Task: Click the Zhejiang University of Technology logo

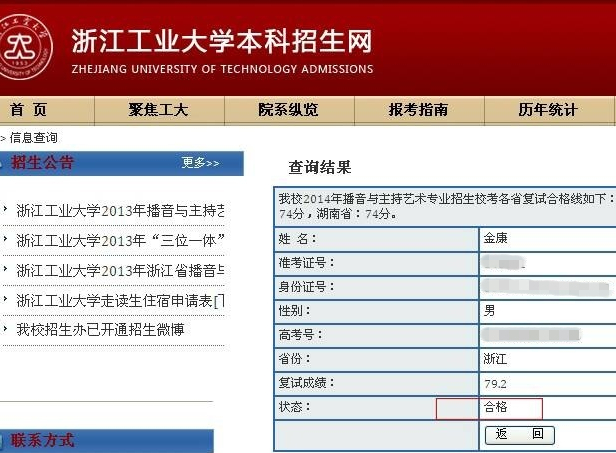Action: (x=24, y=47)
